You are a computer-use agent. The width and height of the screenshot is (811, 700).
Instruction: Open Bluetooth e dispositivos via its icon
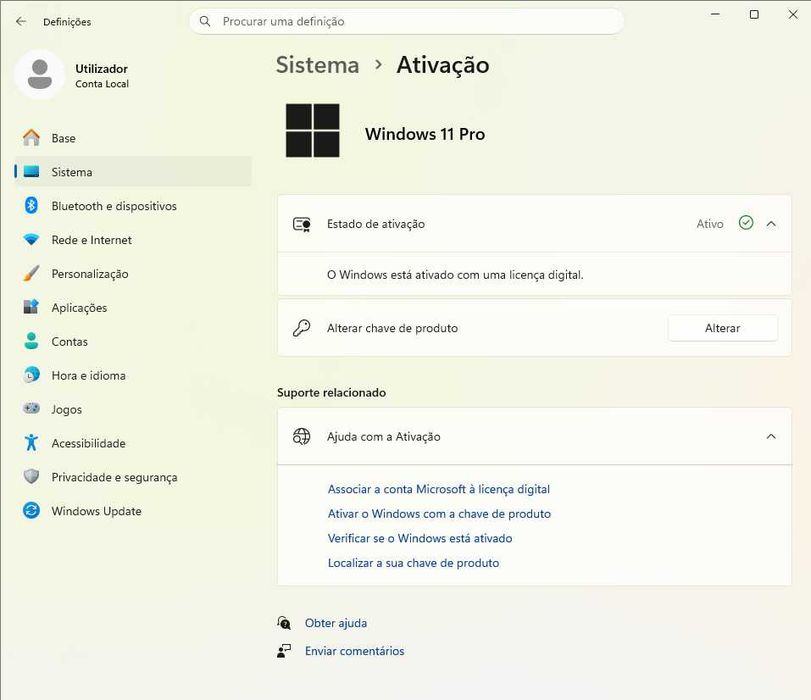(31, 205)
